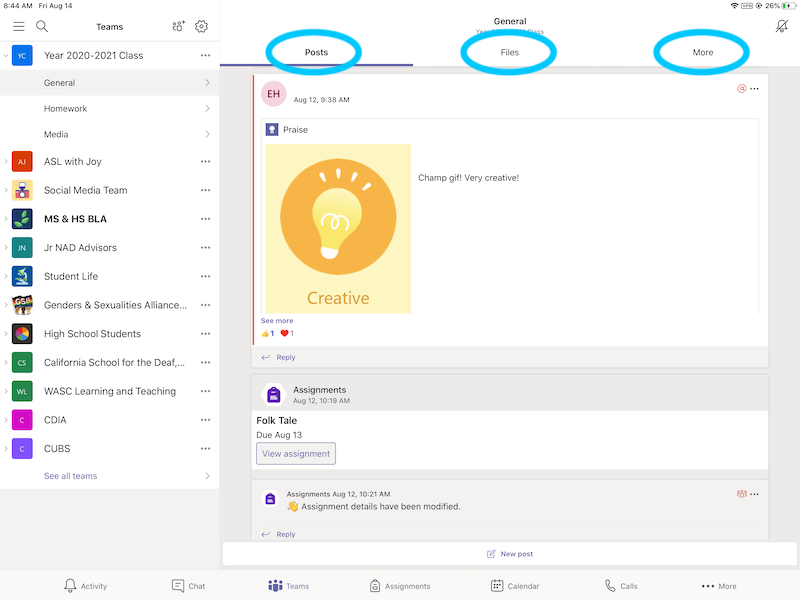Expand the Student Life team
Viewport: 800px width, 600px height.
click(6, 276)
